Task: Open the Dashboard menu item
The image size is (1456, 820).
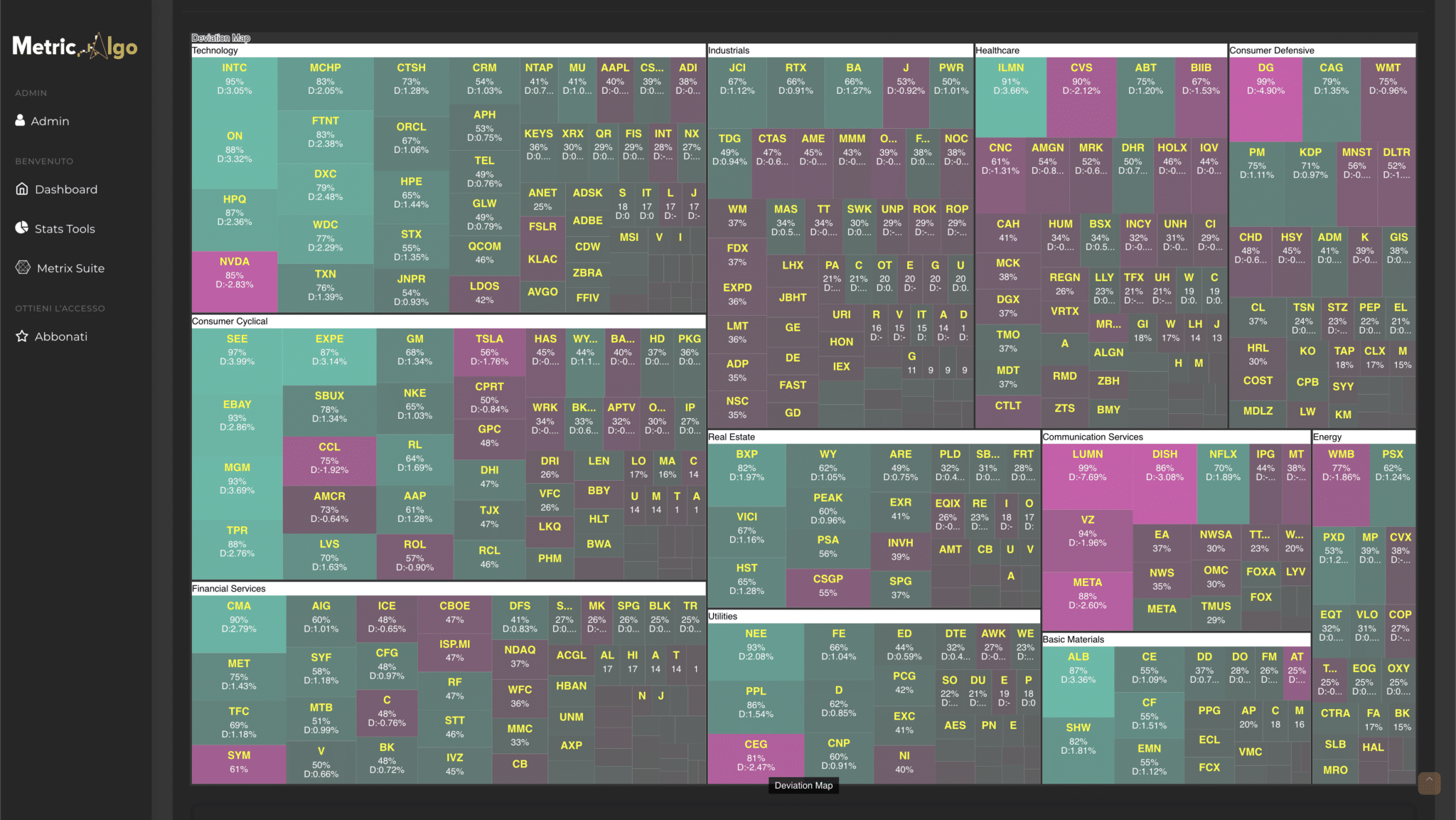Action: pyautogui.click(x=65, y=189)
